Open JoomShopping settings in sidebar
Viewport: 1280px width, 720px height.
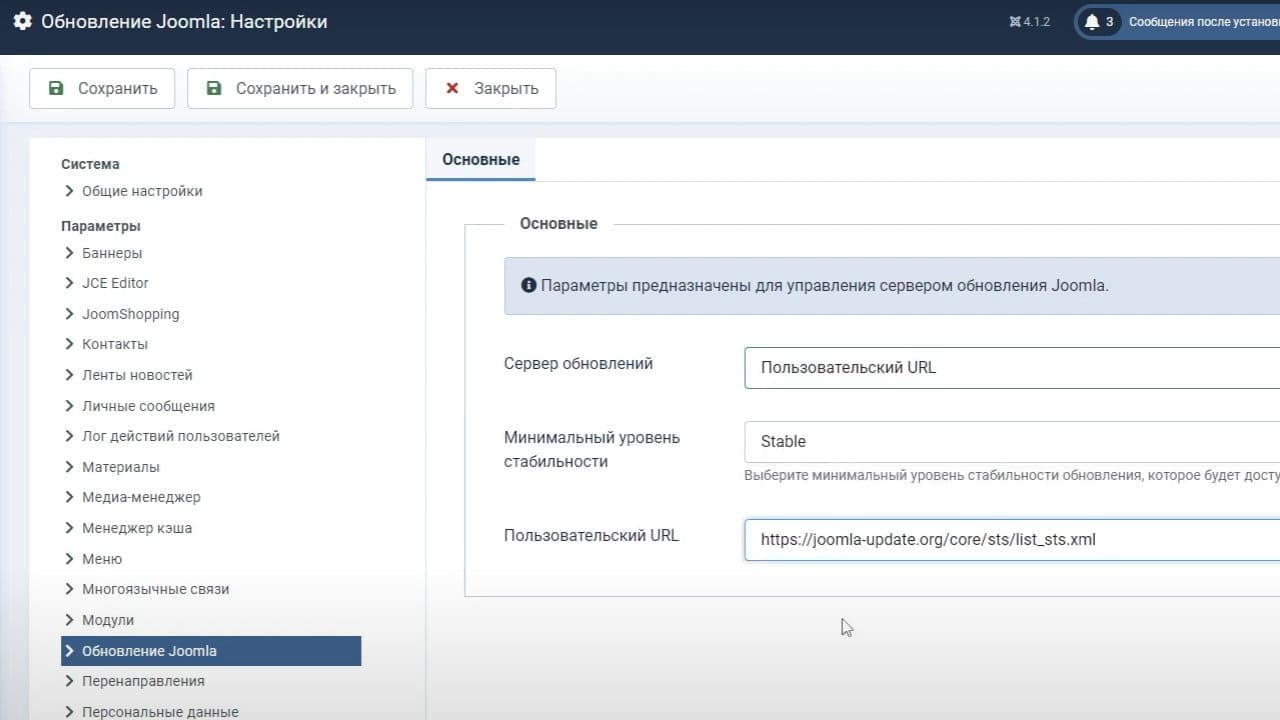point(130,314)
